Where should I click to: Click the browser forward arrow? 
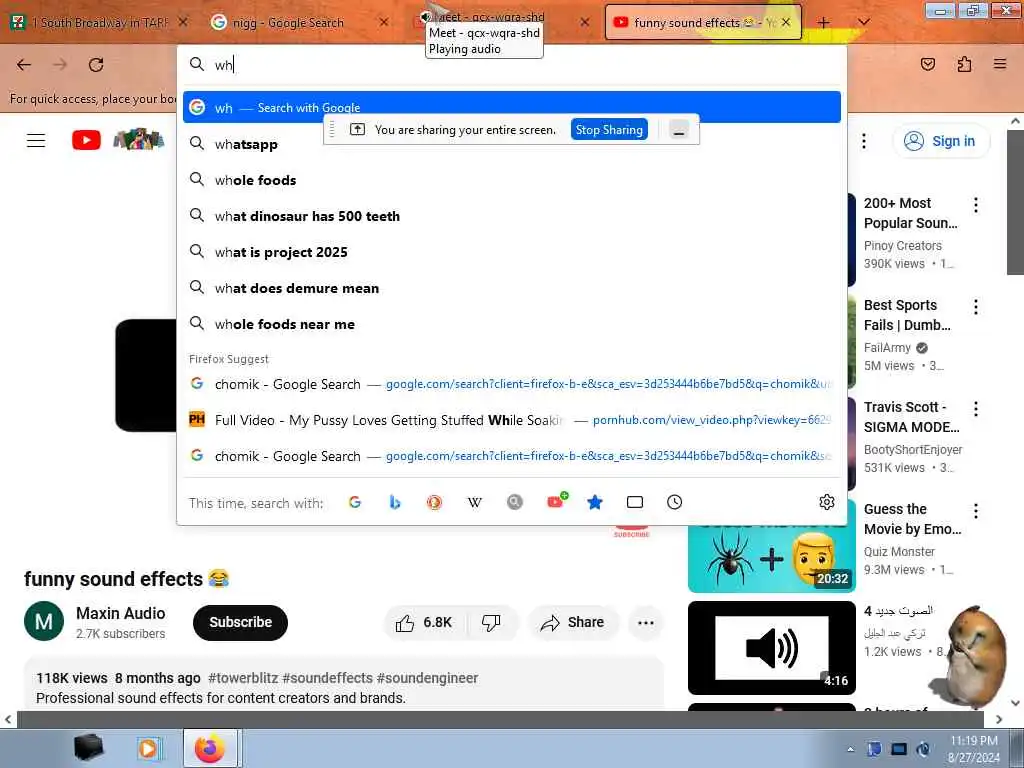(60, 65)
